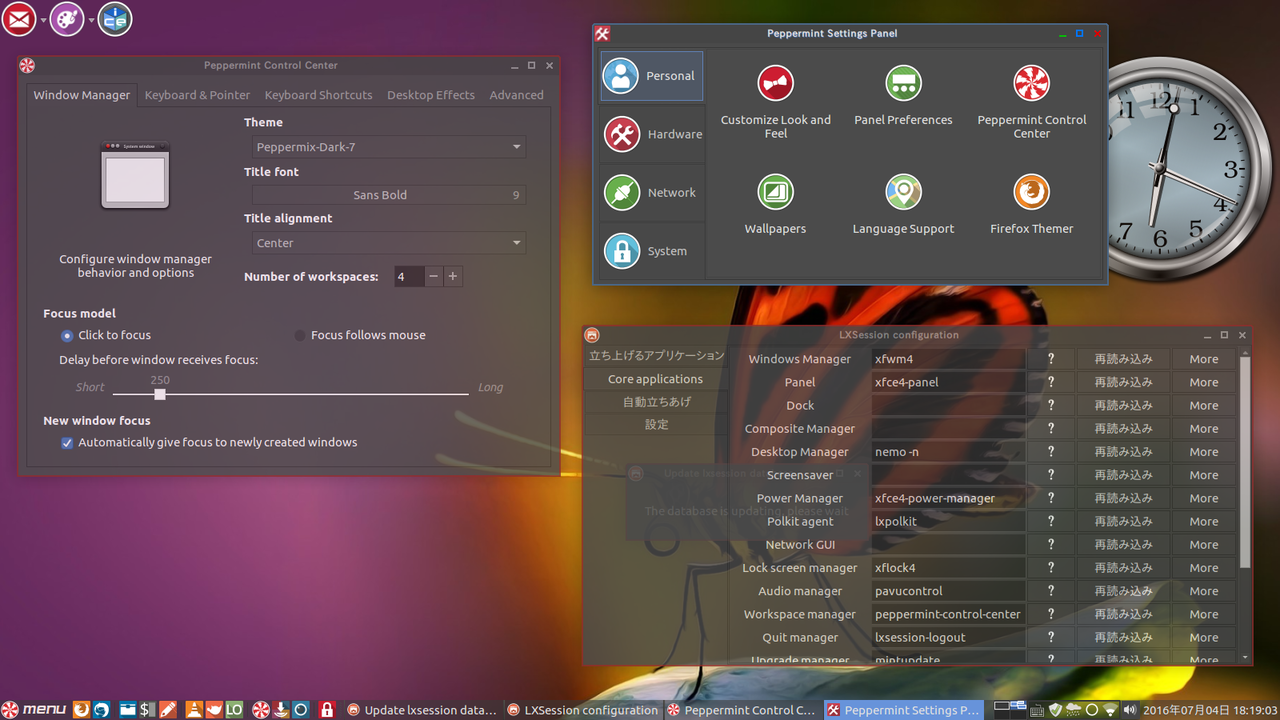1280x720 pixels.
Task: Open the Title alignment dropdown
Action: (x=389, y=243)
